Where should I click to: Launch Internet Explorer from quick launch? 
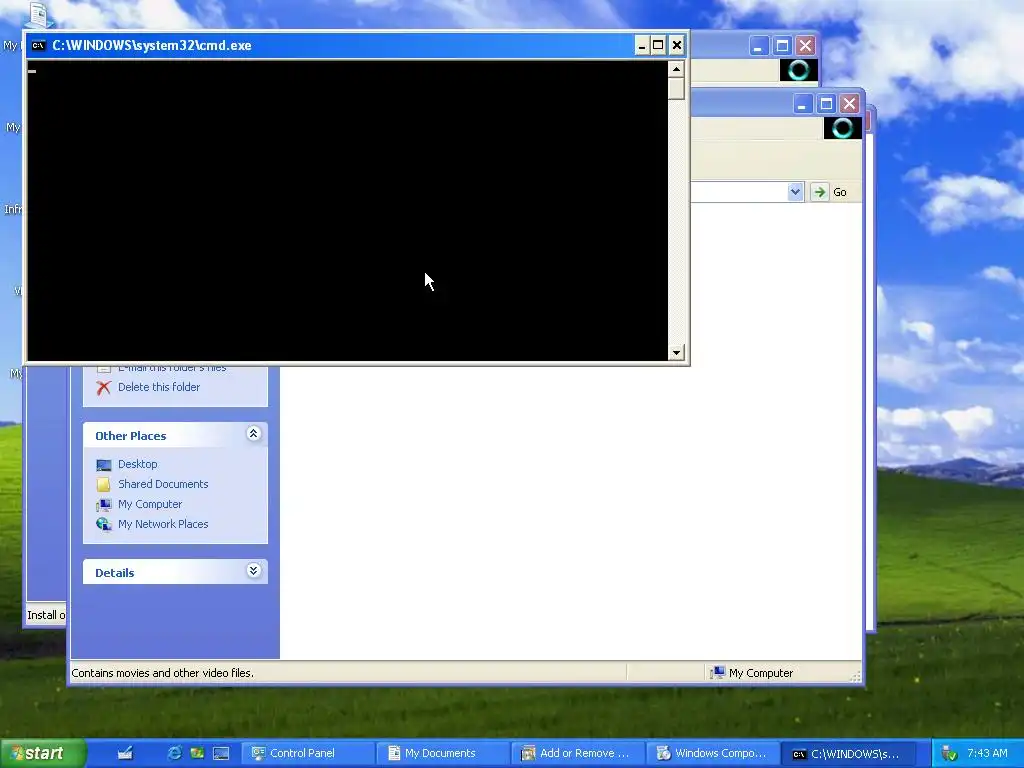click(174, 753)
